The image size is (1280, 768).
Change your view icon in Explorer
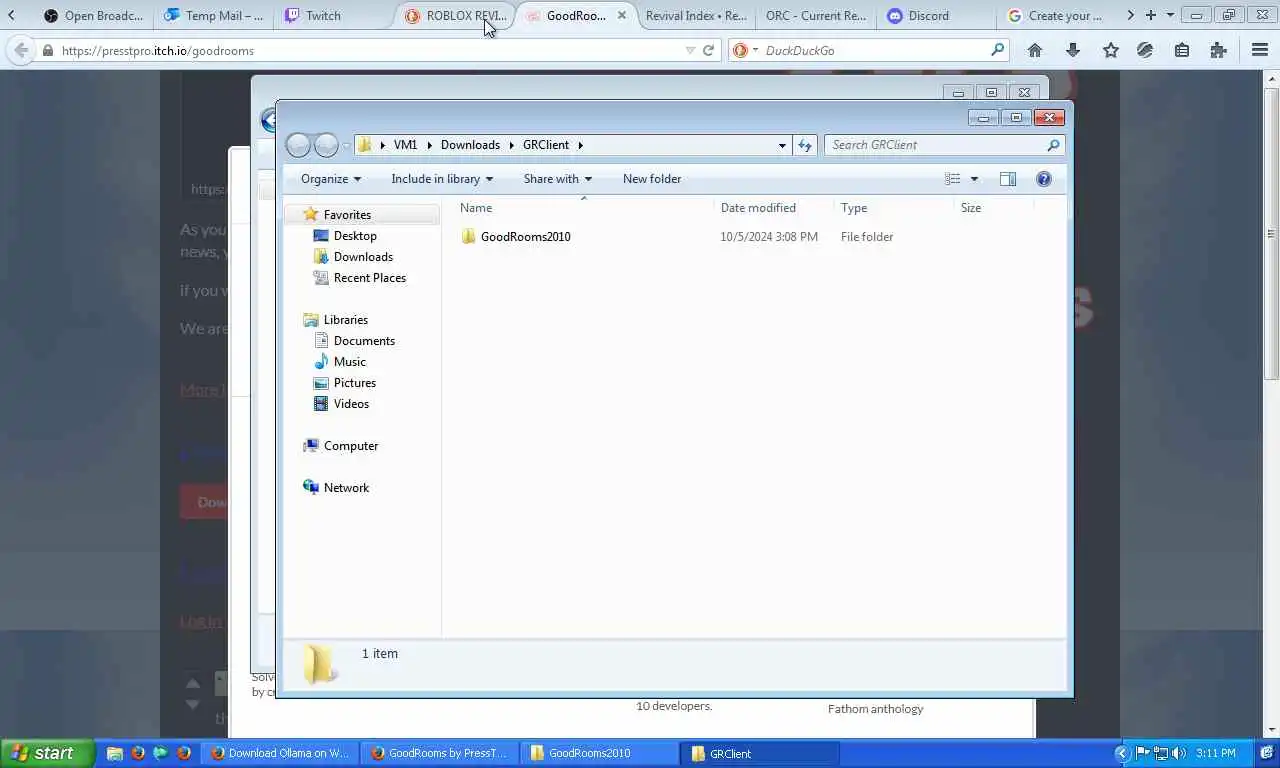coord(952,179)
